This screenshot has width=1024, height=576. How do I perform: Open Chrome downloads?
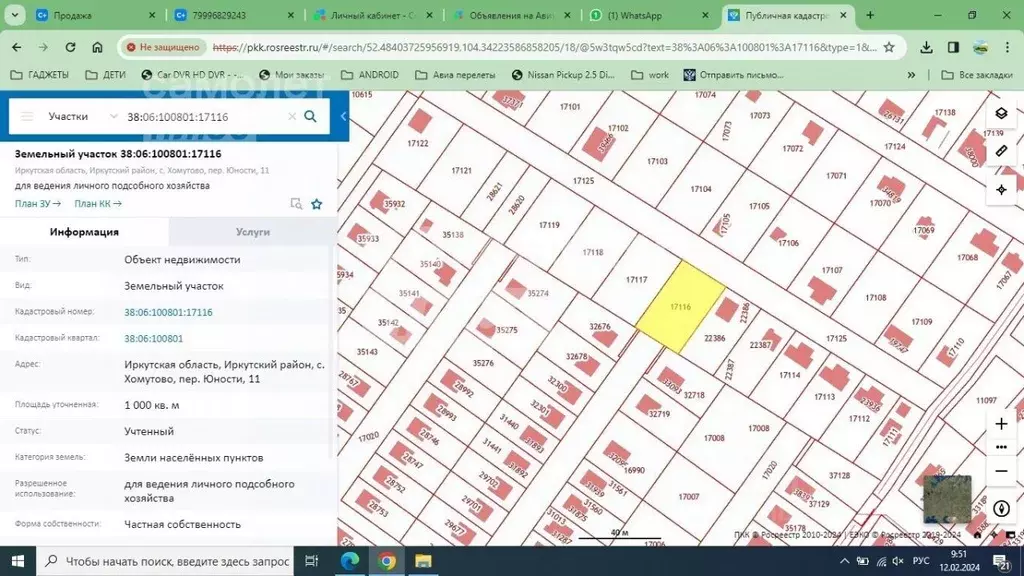[x=926, y=47]
